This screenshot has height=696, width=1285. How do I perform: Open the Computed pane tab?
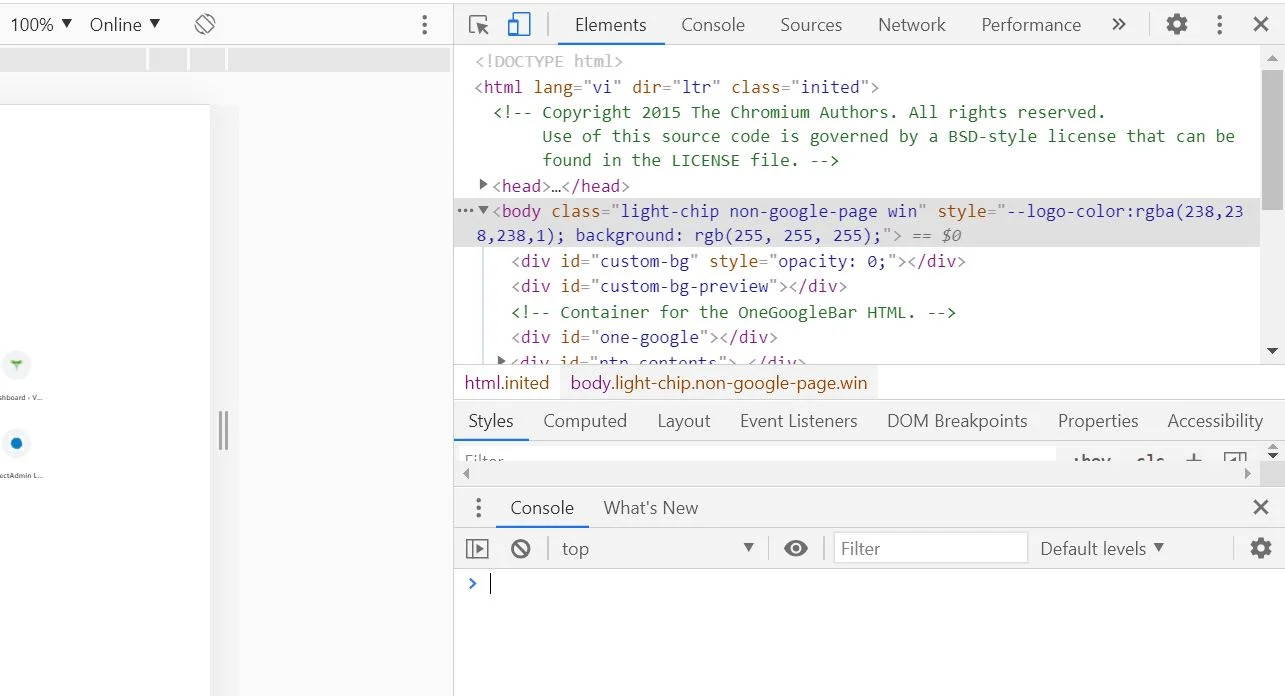coord(585,421)
